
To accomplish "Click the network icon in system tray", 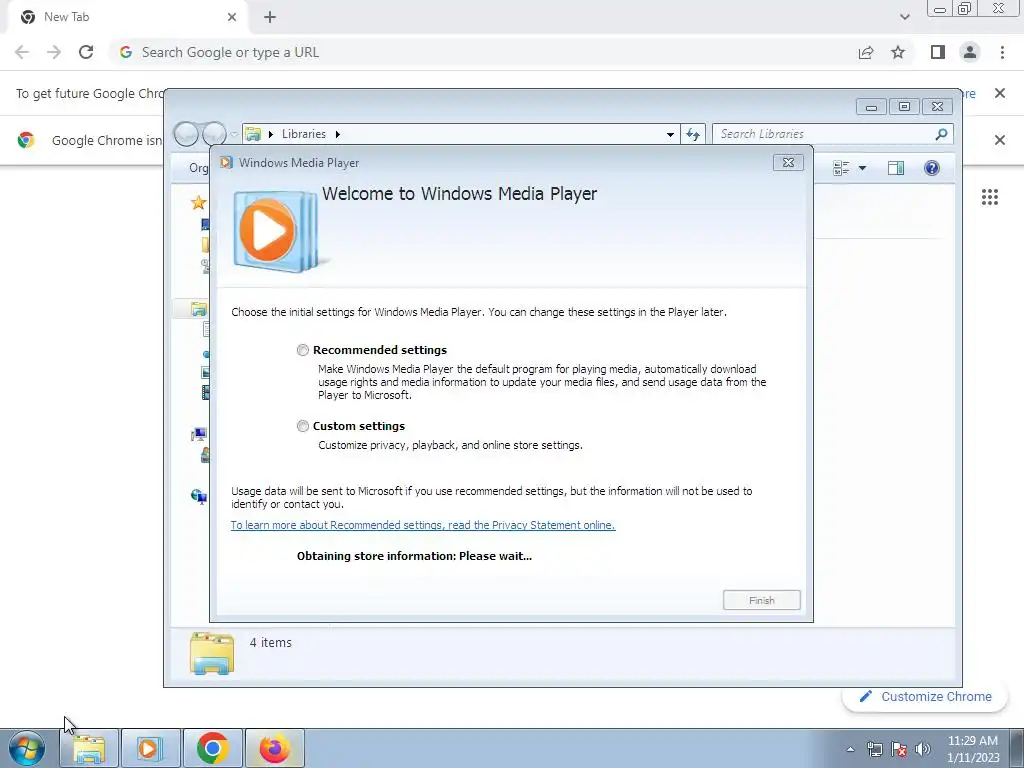I will click(874, 750).
